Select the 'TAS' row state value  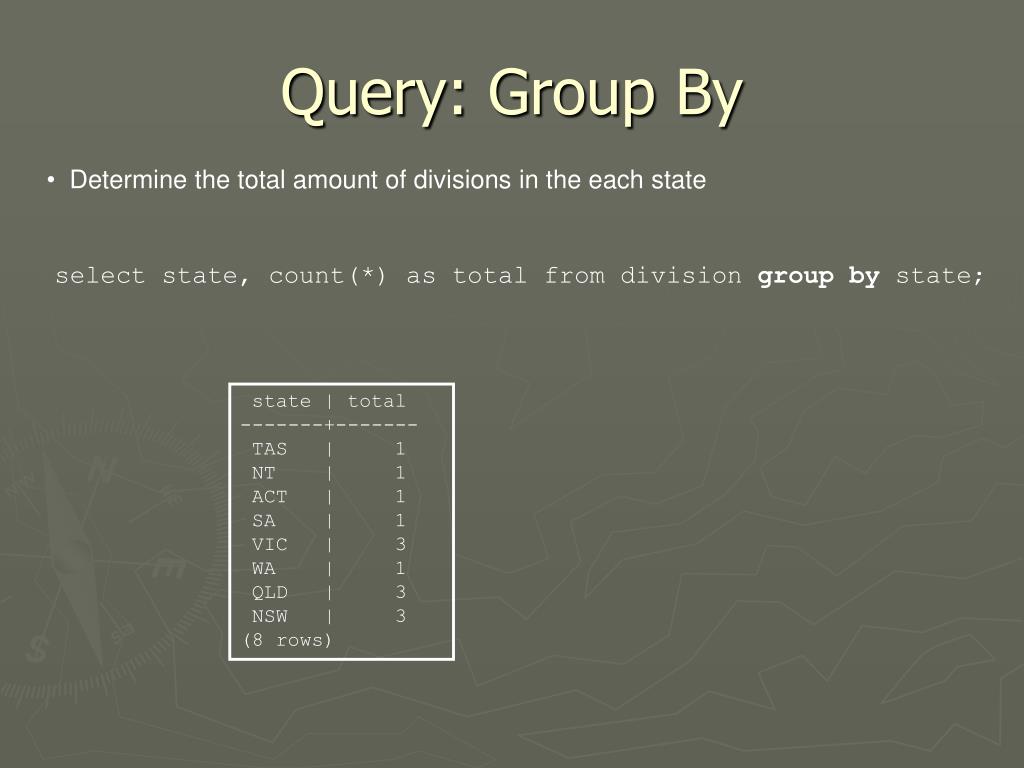pyautogui.click(x=270, y=449)
